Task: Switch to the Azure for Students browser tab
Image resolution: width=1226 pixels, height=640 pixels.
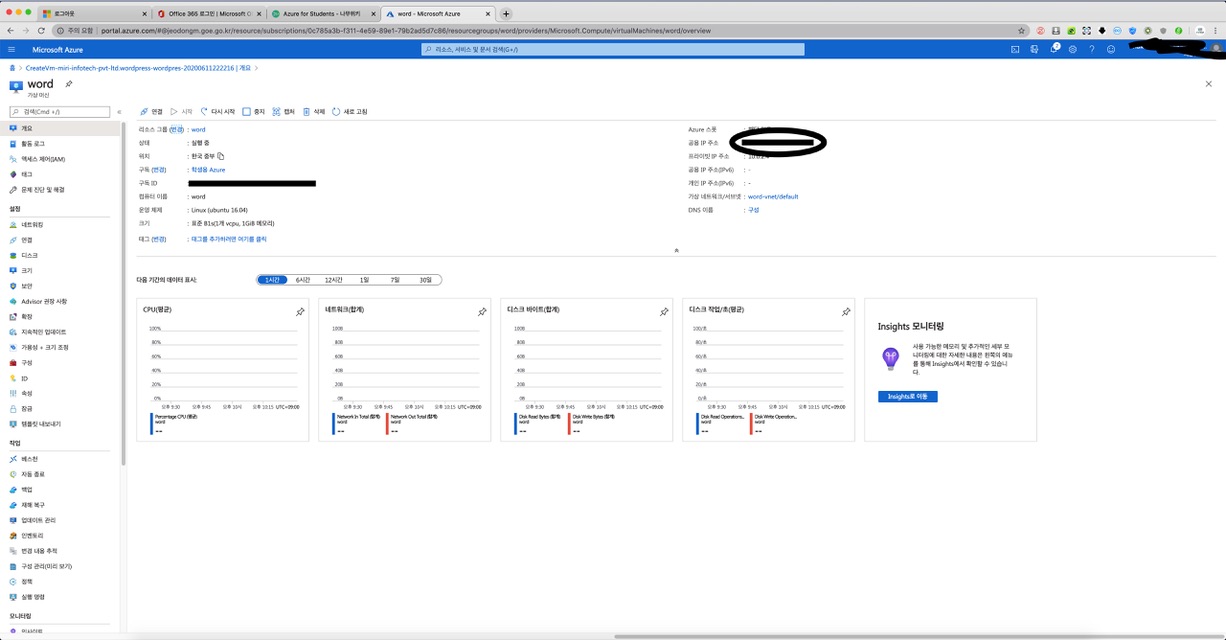Action: point(322,14)
